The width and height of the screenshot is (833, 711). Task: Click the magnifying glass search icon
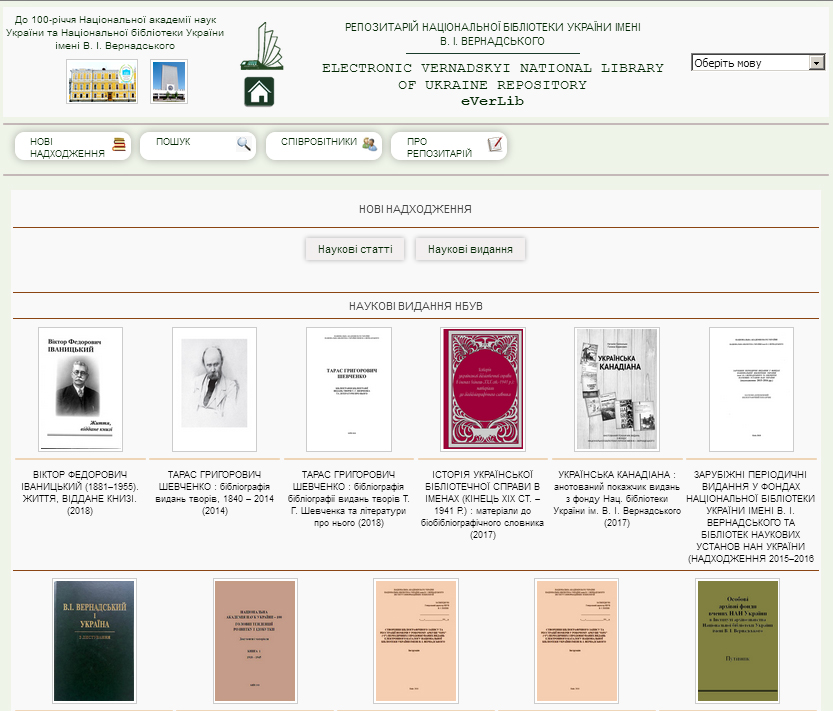pyautogui.click(x=244, y=144)
